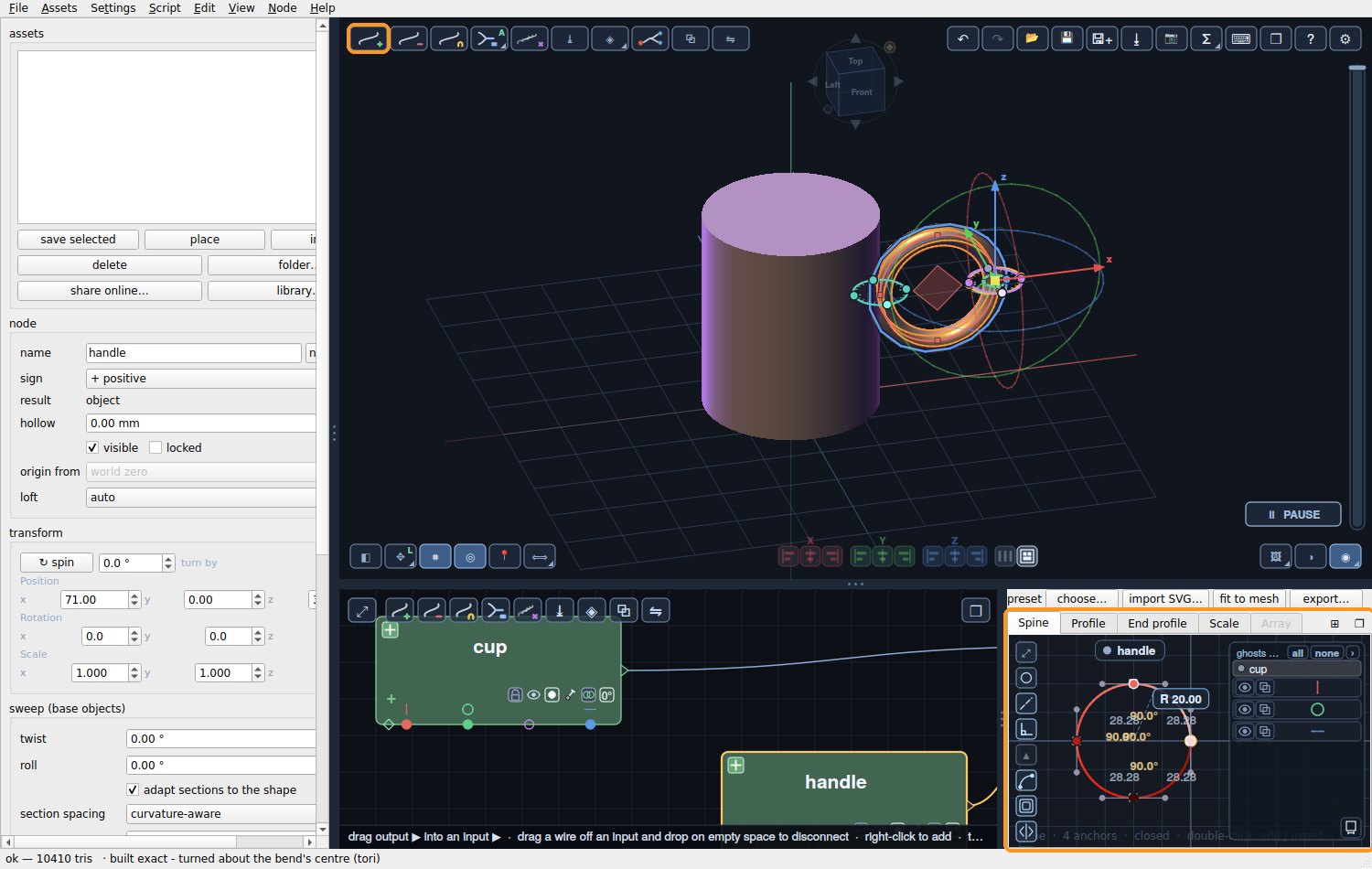The height and width of the screenshot is (869, 1372).
Task: Click the Front face of the view cube
Action: click(861, 92)
